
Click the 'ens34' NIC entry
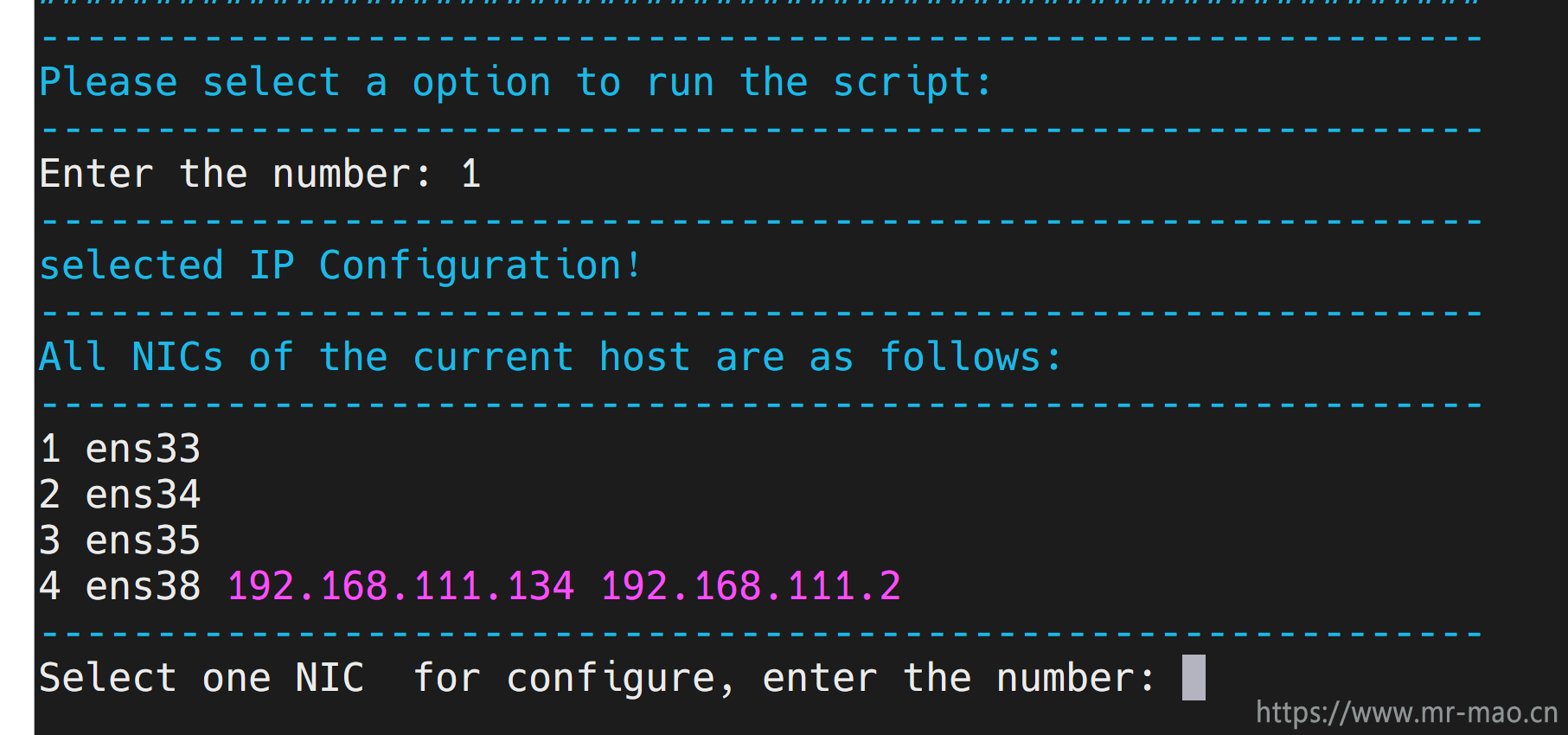pos(143,495)
